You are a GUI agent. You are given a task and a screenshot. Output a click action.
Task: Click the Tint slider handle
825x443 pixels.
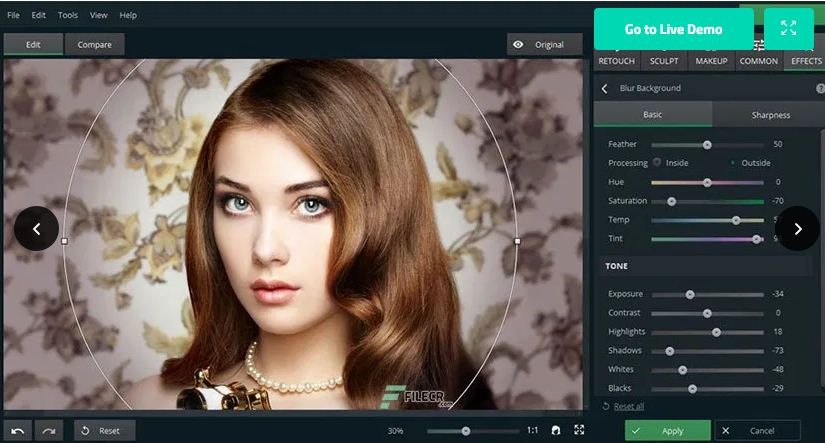756,239
